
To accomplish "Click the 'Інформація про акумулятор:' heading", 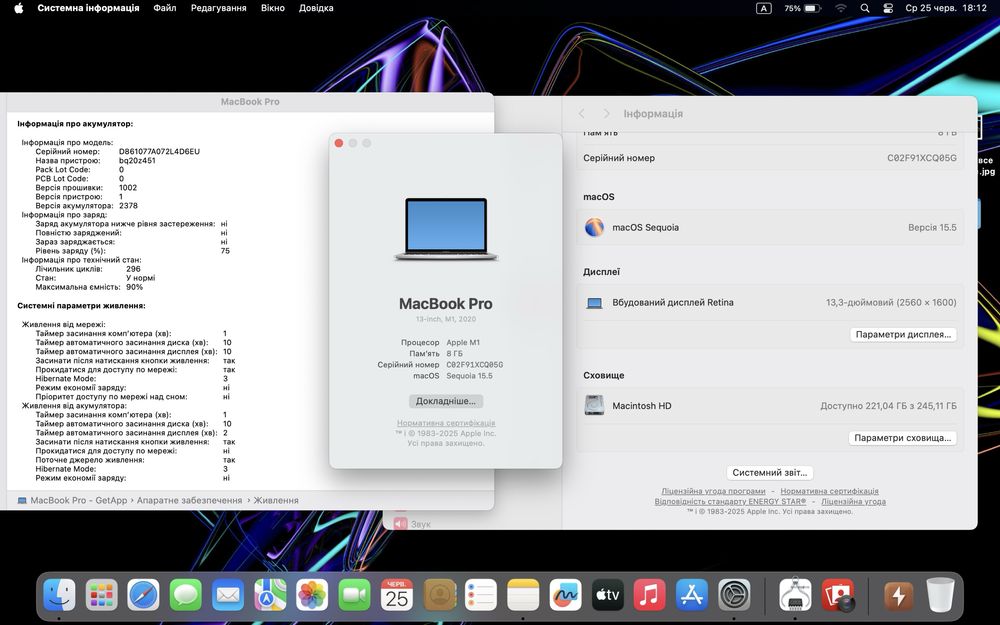I will [75, 124].
